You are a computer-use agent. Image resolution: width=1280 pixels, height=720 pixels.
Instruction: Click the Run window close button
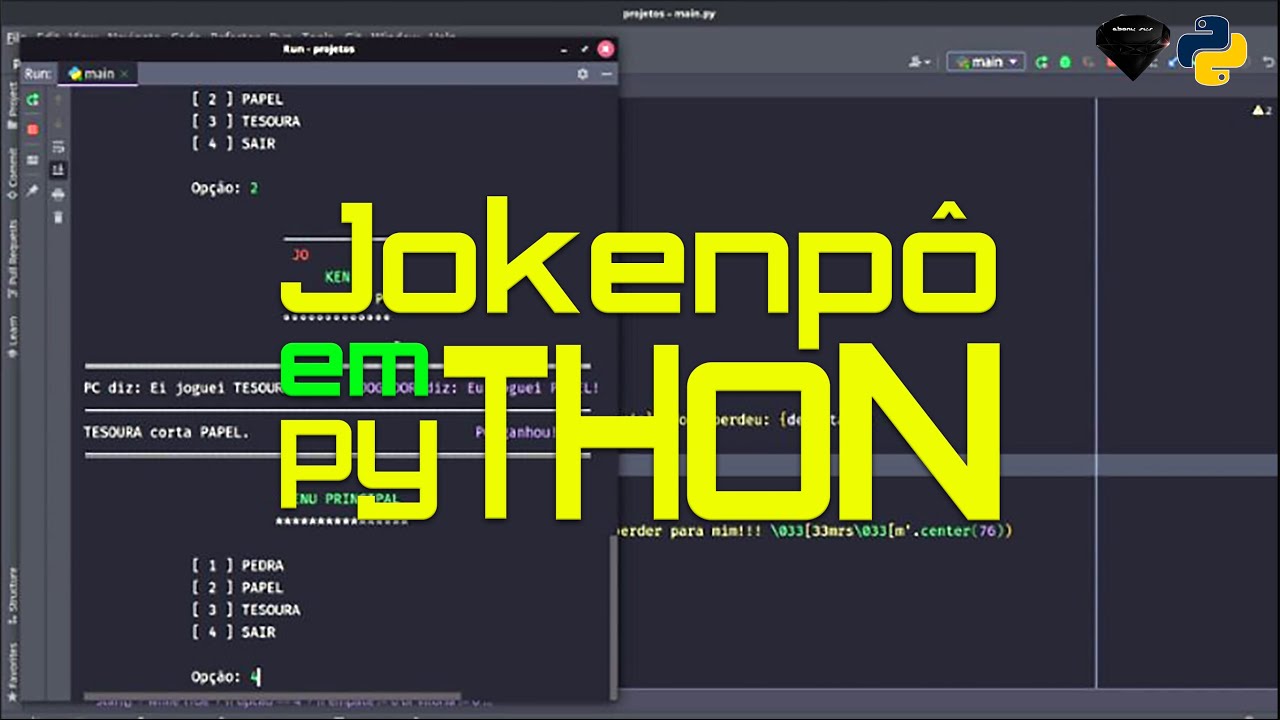(605, 48)
